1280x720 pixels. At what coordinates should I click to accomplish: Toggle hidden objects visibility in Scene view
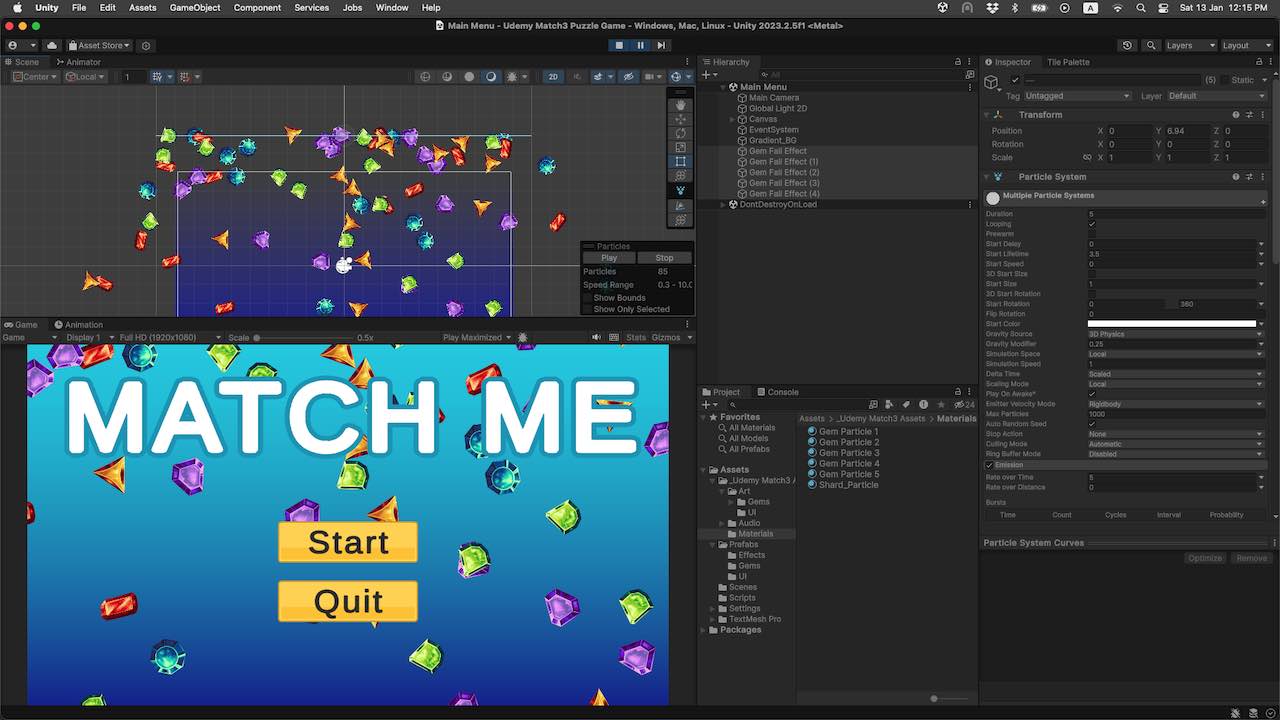coord(629,77)
